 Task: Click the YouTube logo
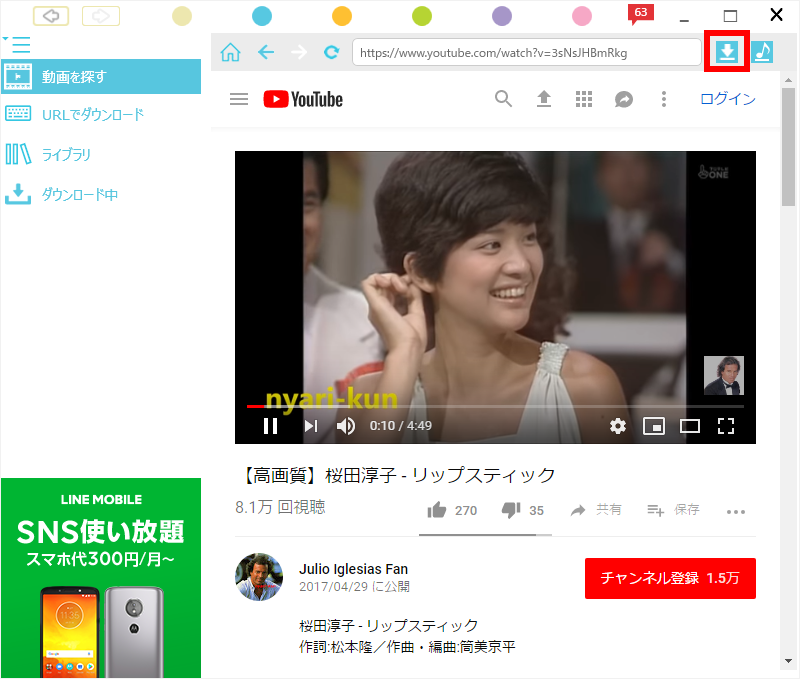pos(303,99)
